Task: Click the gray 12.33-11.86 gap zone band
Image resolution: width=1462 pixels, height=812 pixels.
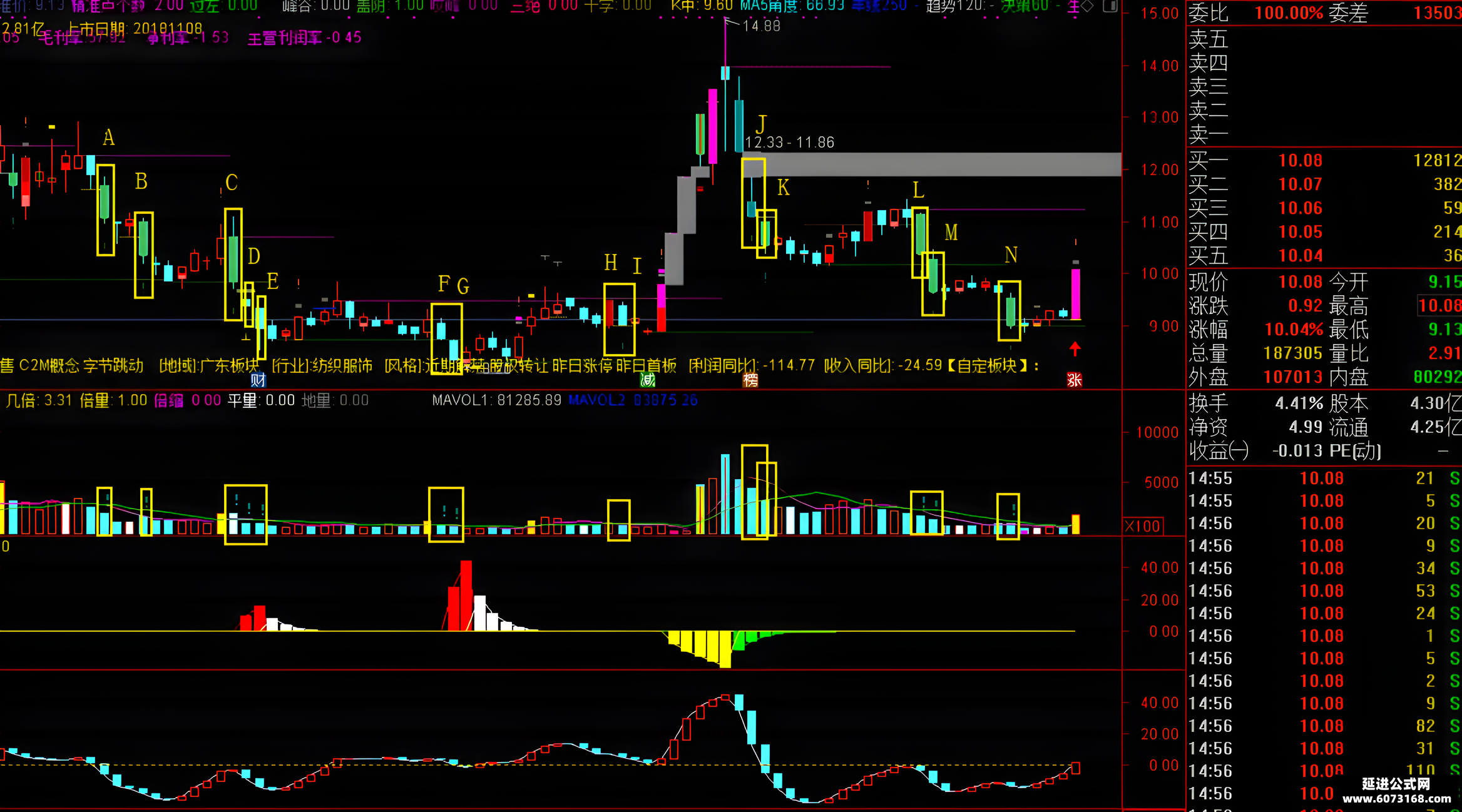Action: click(x=932, y=164)
